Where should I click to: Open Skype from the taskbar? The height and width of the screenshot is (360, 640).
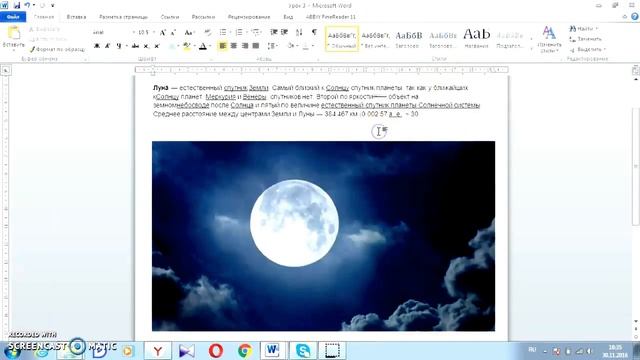click(302, 351)
